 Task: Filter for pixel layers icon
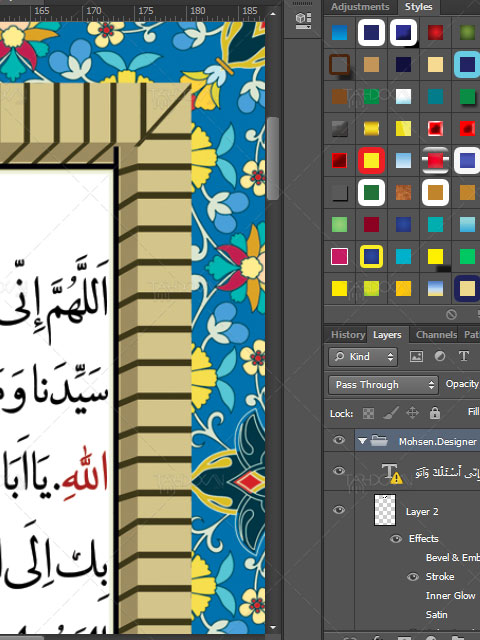(x=416, y=356)
